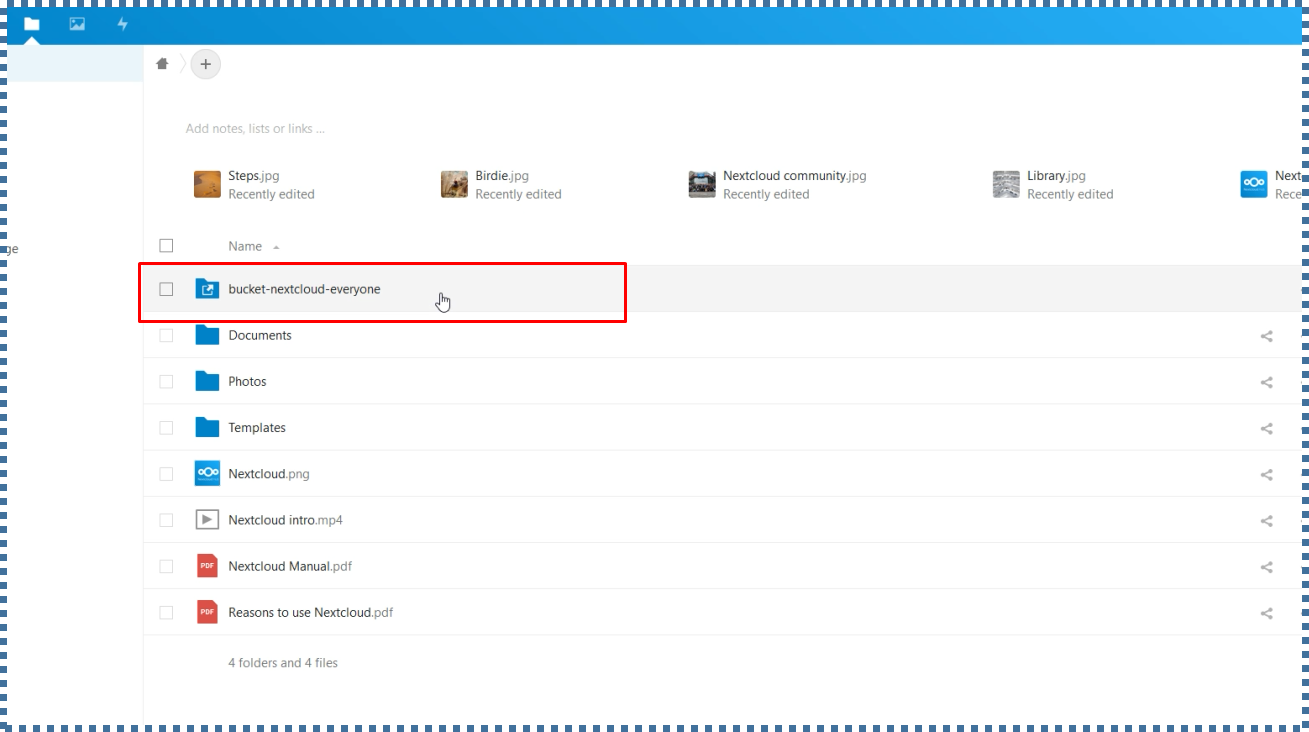Image resolution: width=1309 pixels, height=732 pixels.
Task: Click the video icon of Nextcloud intro.mp4
Action: pyautogui.click(x=207, y=520)
